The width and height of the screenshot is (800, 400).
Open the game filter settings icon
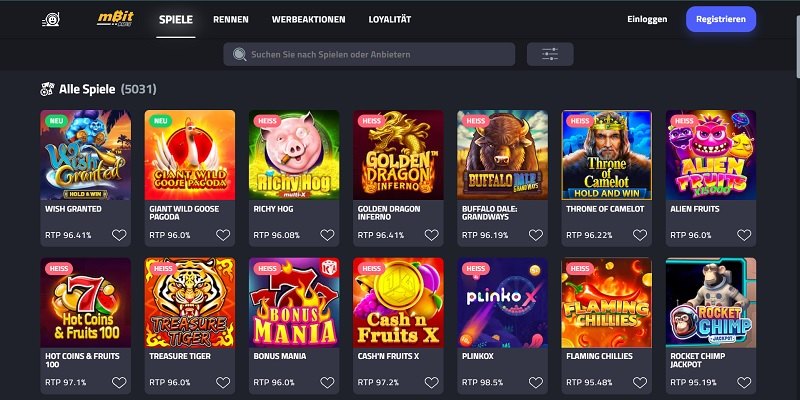click(x=550, y=54)
